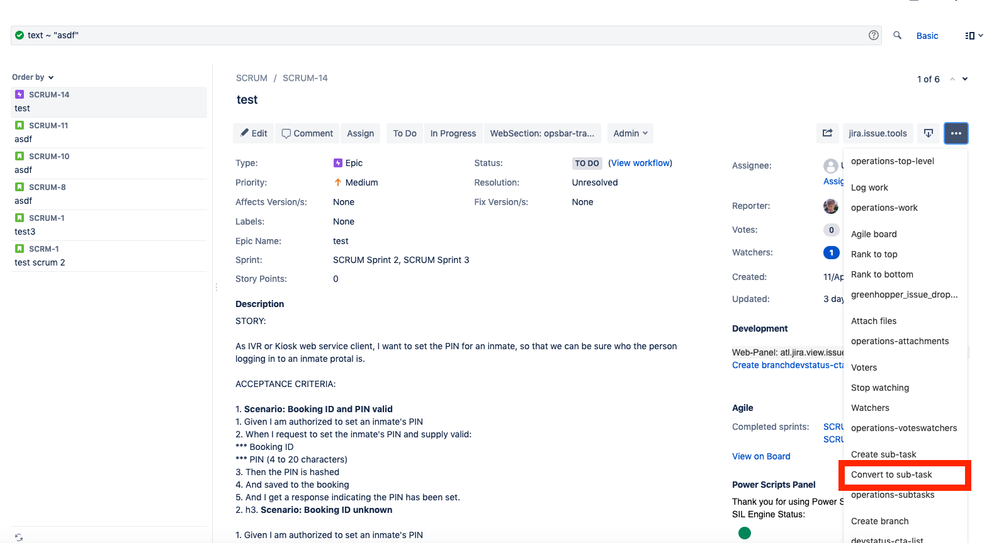This screenshot has height=543, width=999.
Task: Go to the next issue arrow
Action: pos(965,79)
